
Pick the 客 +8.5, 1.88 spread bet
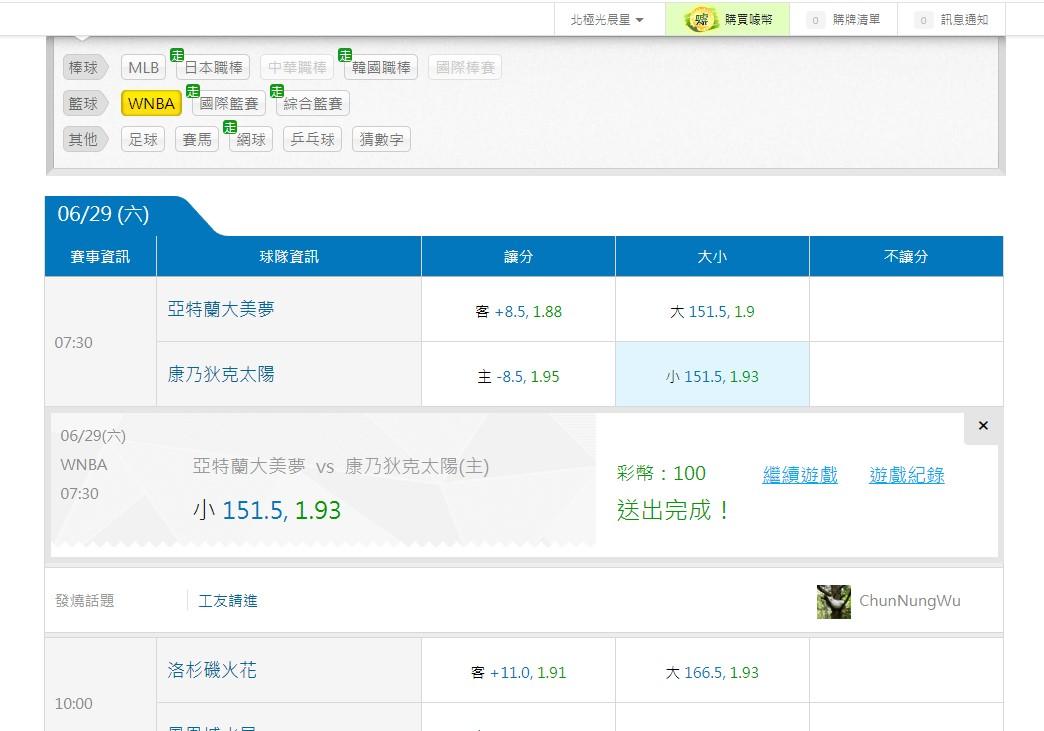coord(519,311)
